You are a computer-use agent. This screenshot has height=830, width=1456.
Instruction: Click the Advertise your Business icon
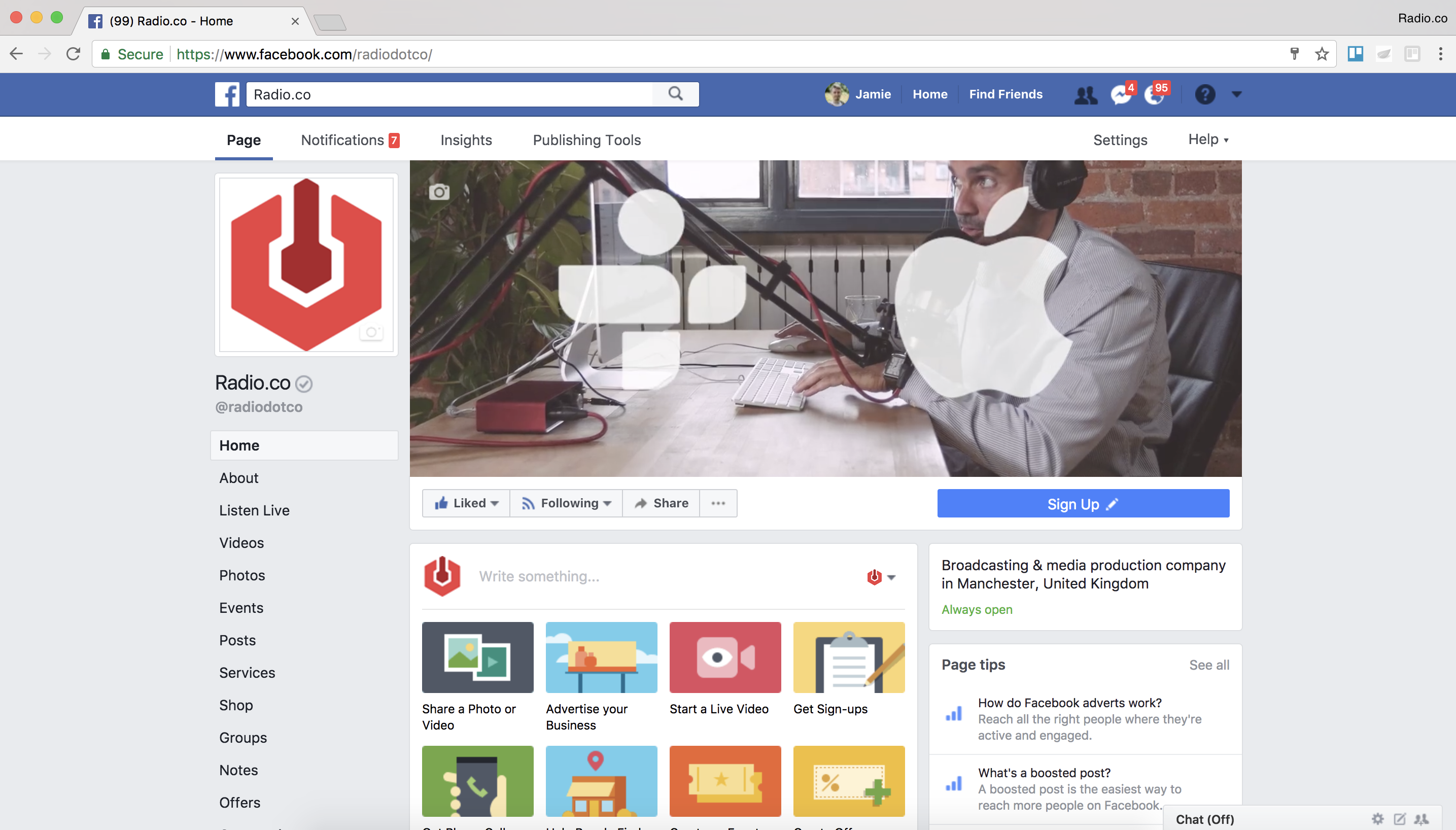600,657
